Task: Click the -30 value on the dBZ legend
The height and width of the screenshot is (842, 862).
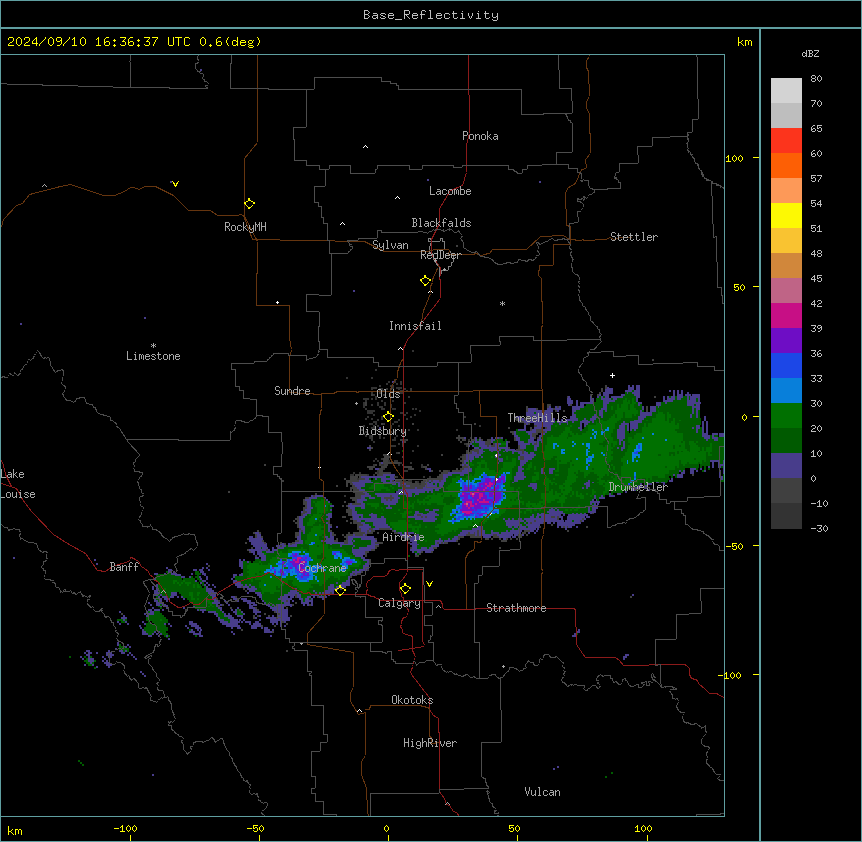Action: pos(819,529)
